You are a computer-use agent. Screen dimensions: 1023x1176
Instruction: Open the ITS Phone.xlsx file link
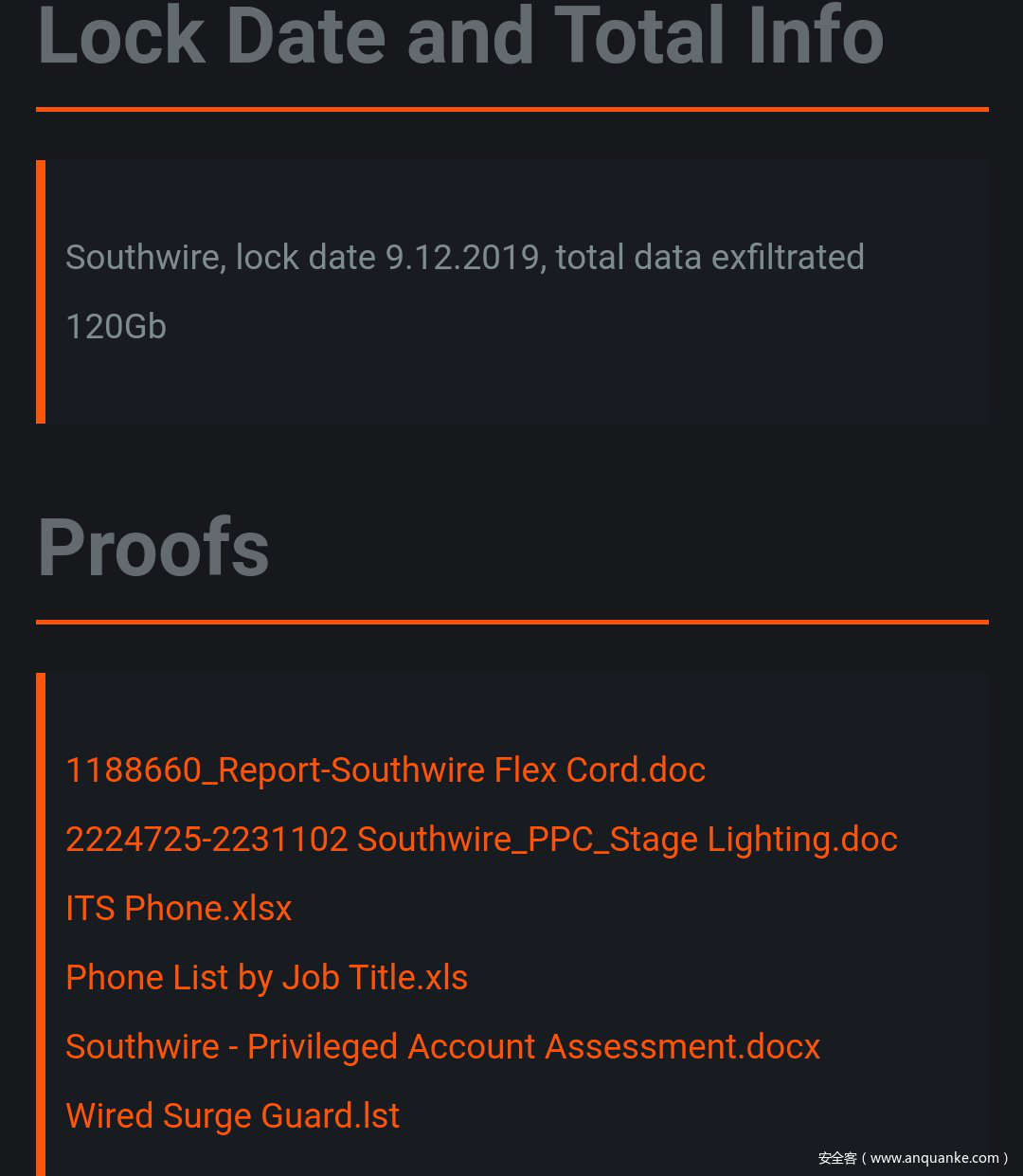tap(179, 909)
